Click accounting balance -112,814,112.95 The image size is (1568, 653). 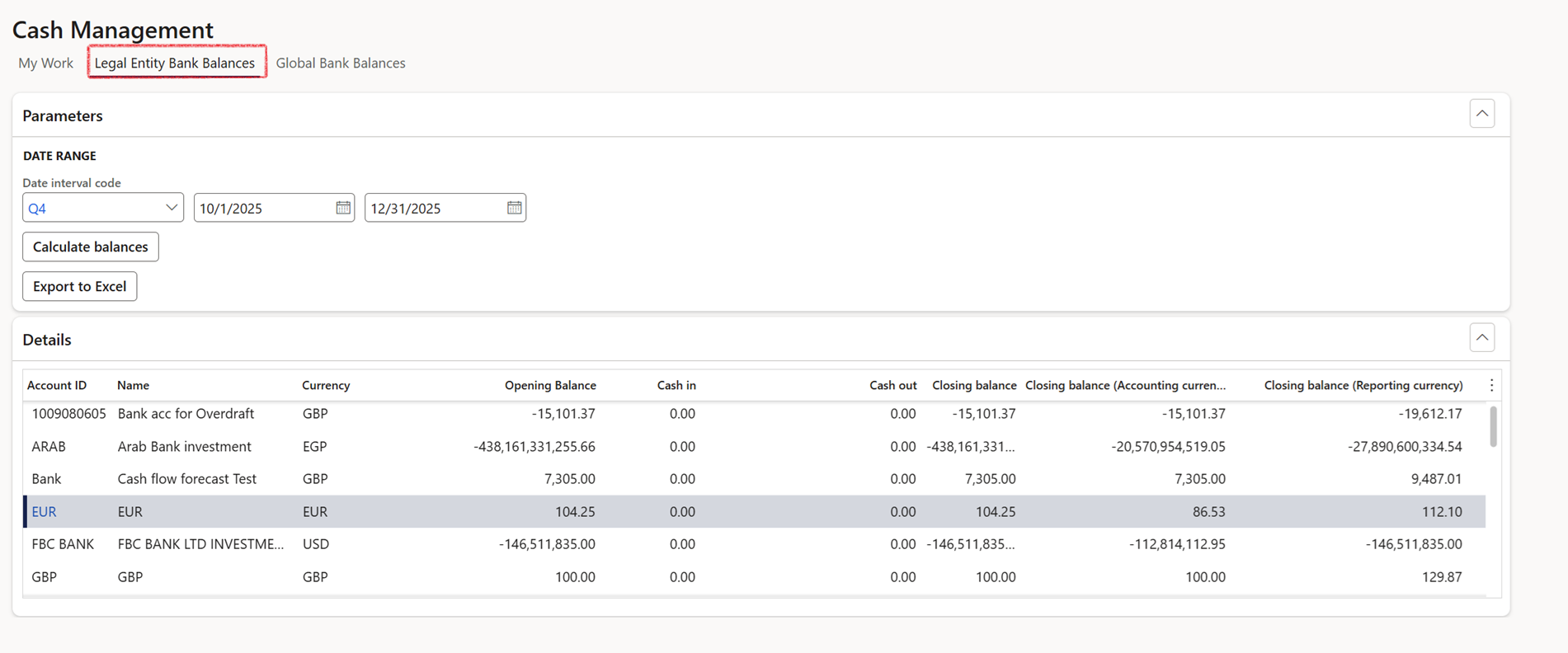click(x=1177, y=544)
